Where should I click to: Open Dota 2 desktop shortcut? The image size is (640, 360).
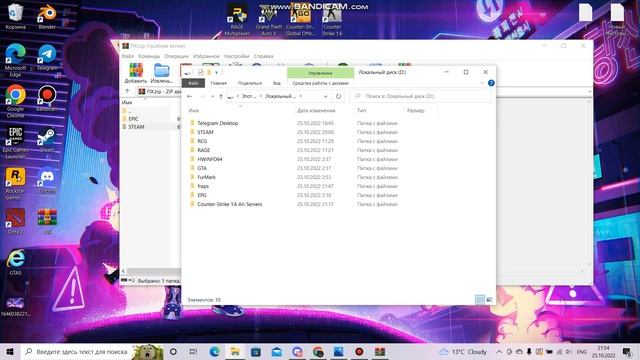(x=16, y=222)
